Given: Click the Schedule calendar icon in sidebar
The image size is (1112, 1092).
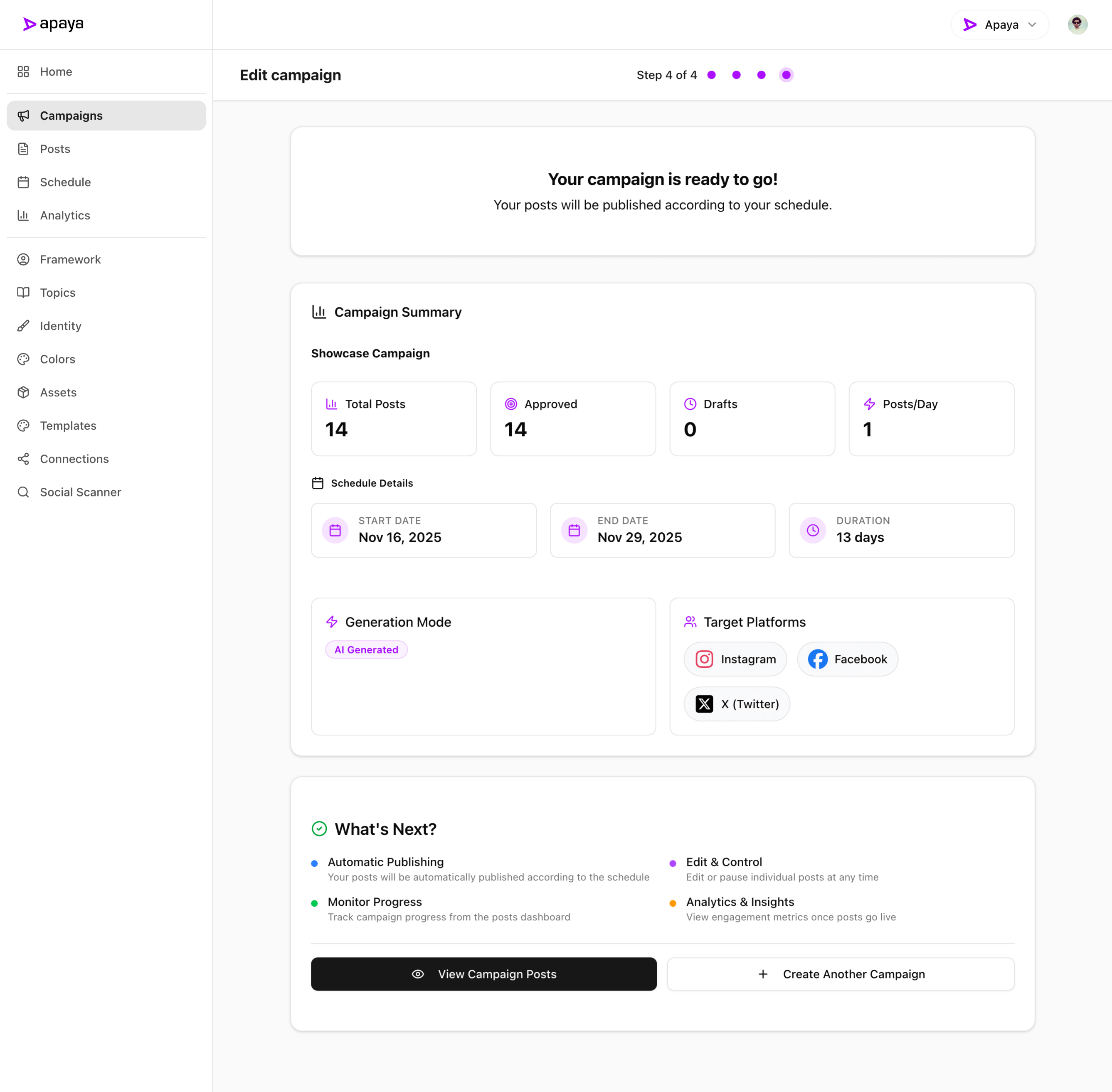Looking at the screenshot, I should [x=24, y=182].
